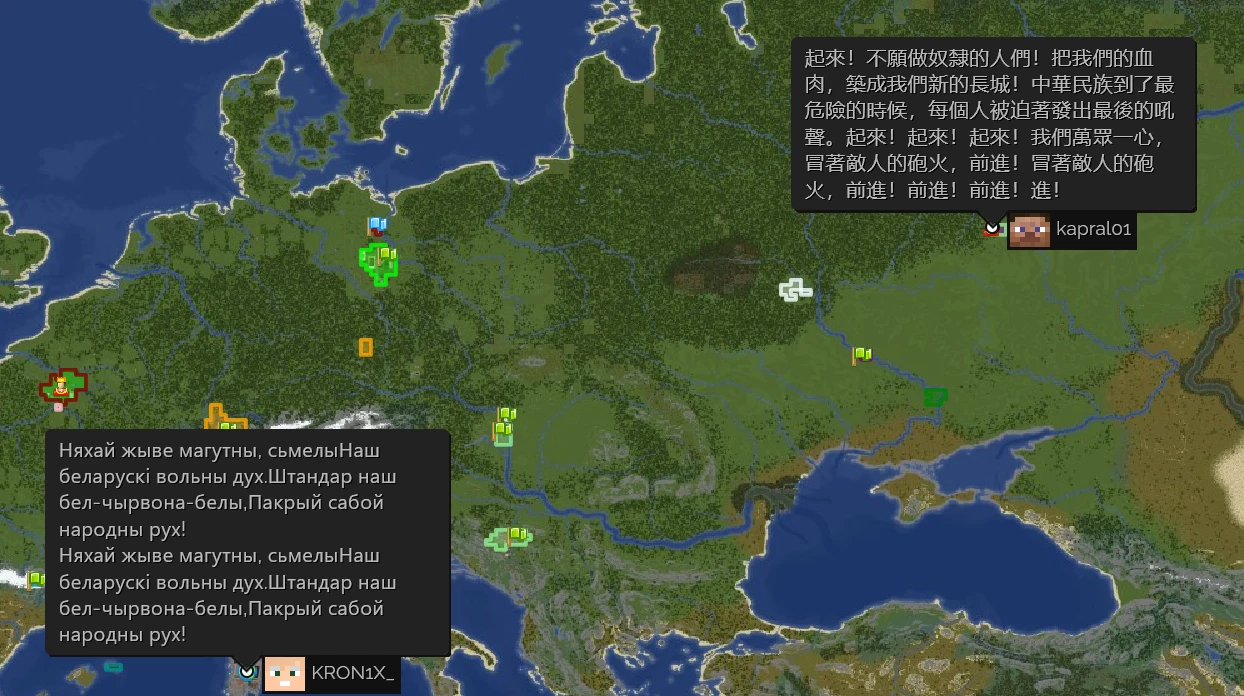
Task: Click kapral01's Steve head avatar
Action: point(1029,230)
